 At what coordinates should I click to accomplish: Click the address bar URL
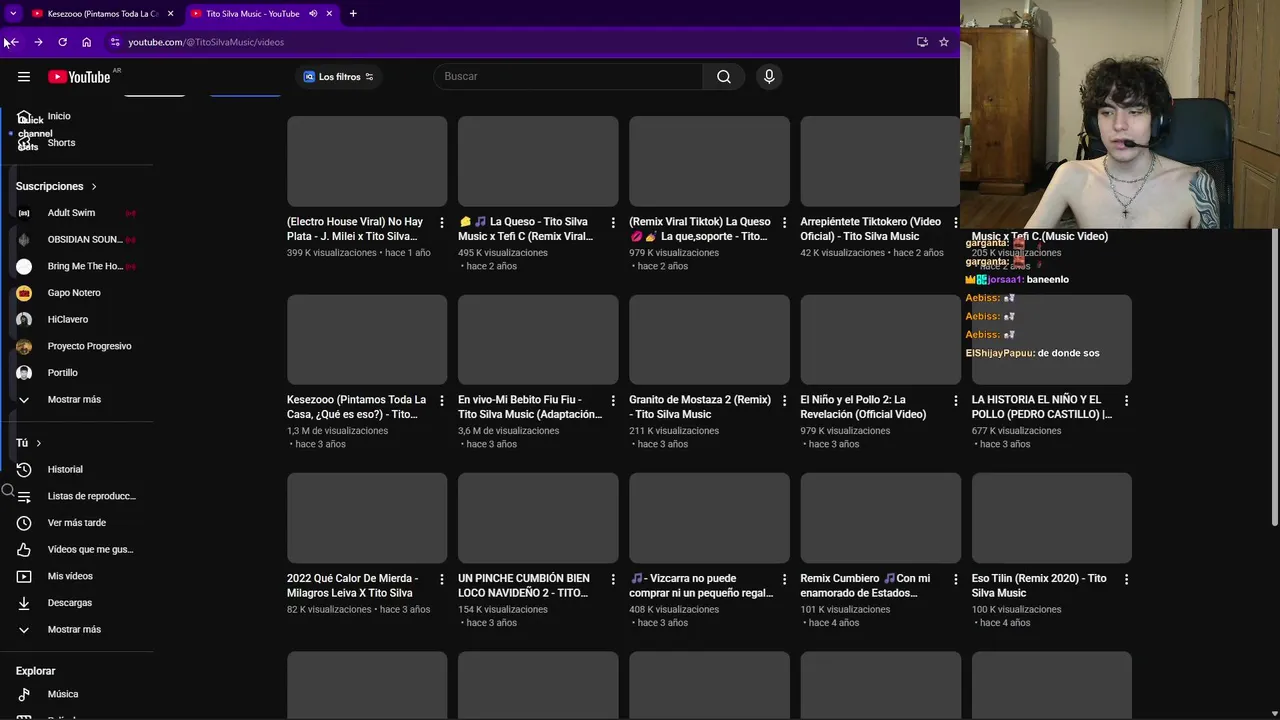click(206, 42)
